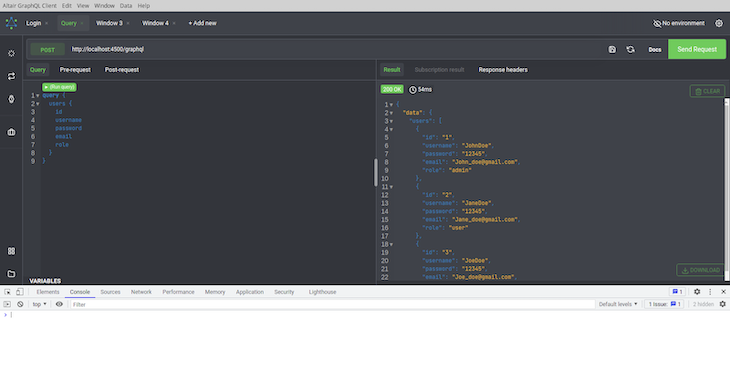Close the Window 4 tab

pos(174,23)
